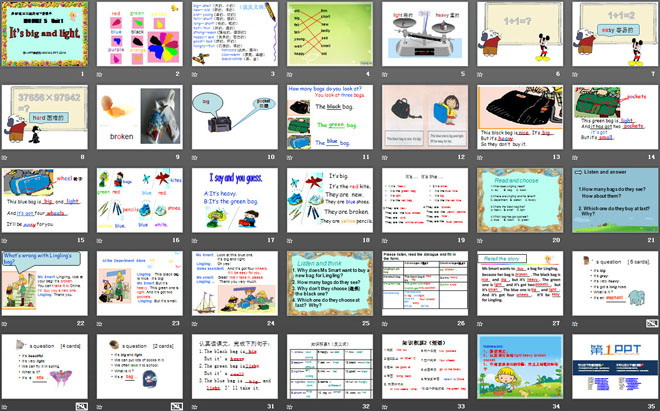The width and height of the screenshot is (660, 411).
Task: Click the animation star under slide 18
Action: pyautogui.click(x=290, y=241)
